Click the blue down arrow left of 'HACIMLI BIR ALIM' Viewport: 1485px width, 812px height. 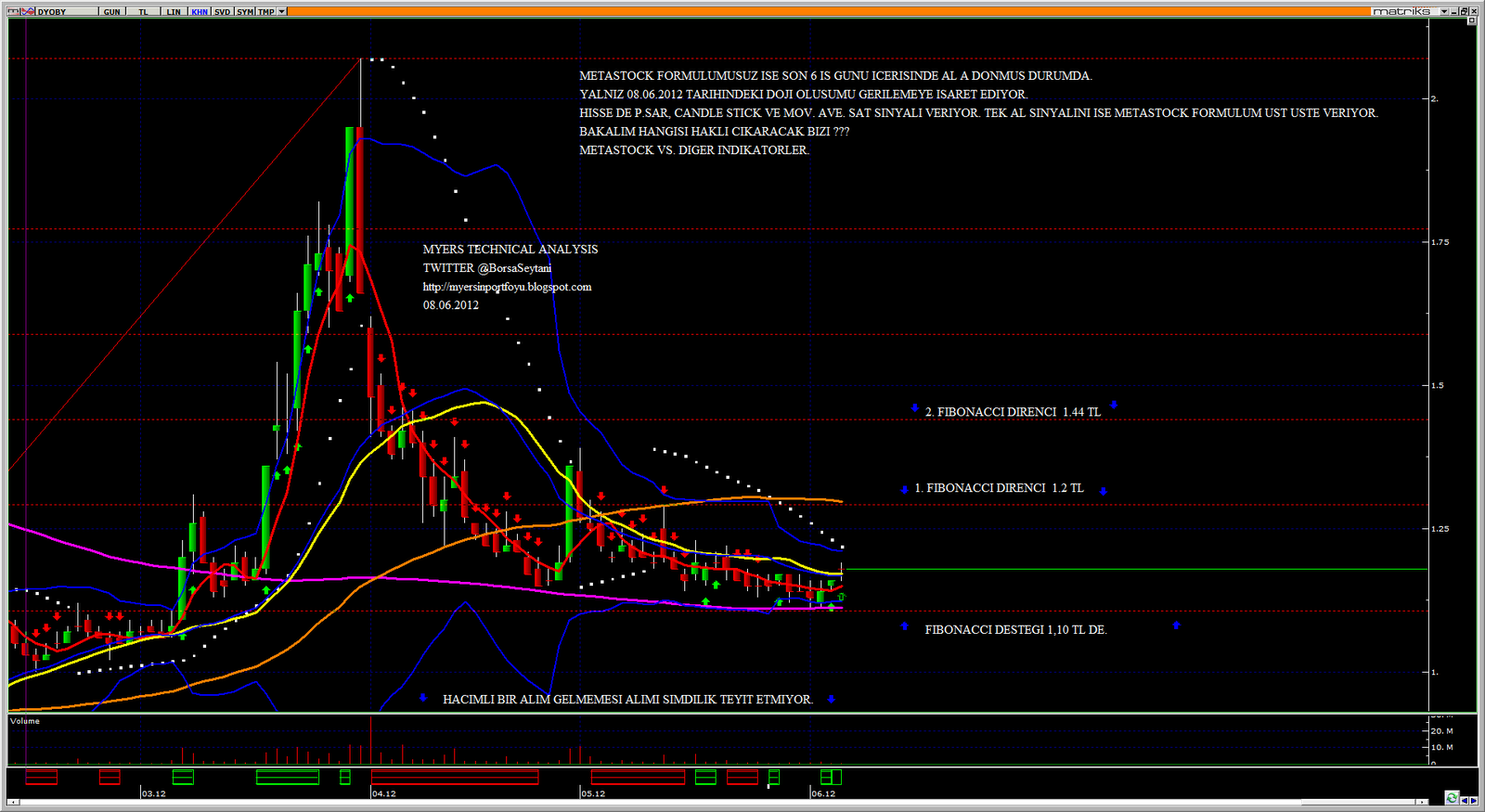423,698
